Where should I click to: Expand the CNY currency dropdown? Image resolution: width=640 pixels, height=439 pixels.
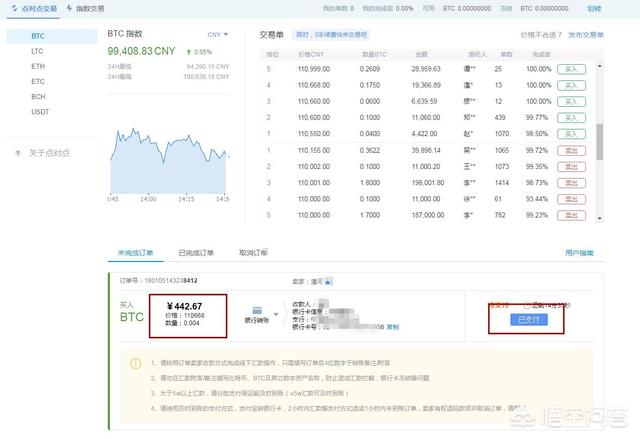(218, 34)
